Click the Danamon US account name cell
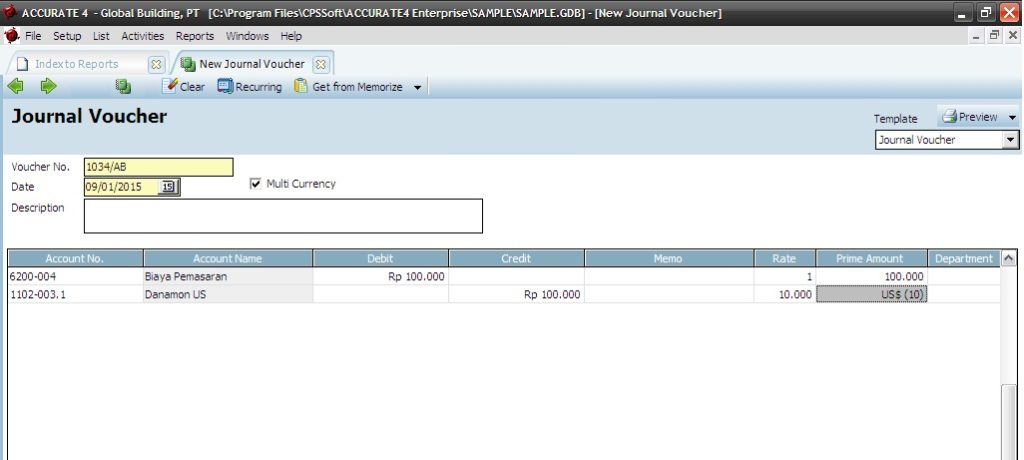Screen dimensions: 1024x460 pos(228,294)
